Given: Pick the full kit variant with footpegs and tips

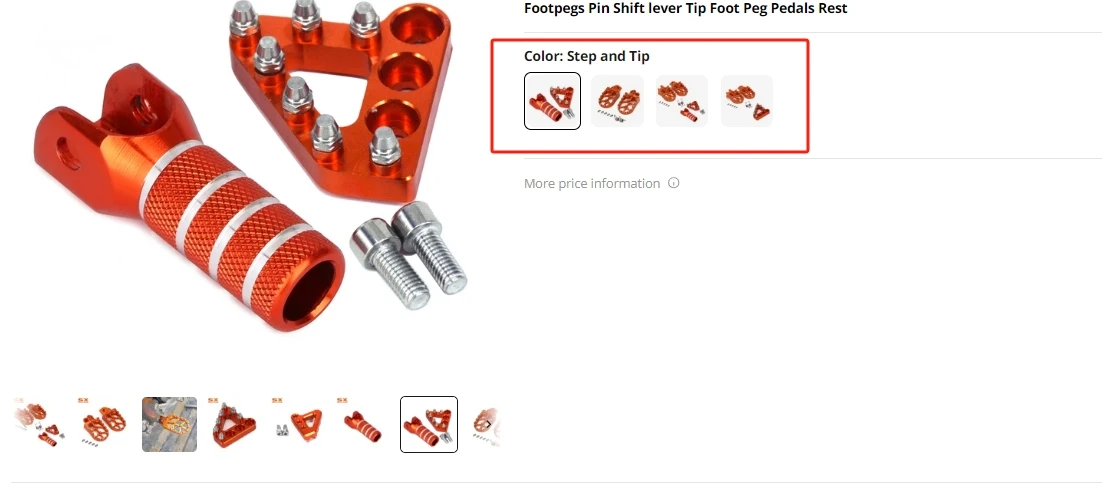Looking at the screenshot, I should 682,101.
